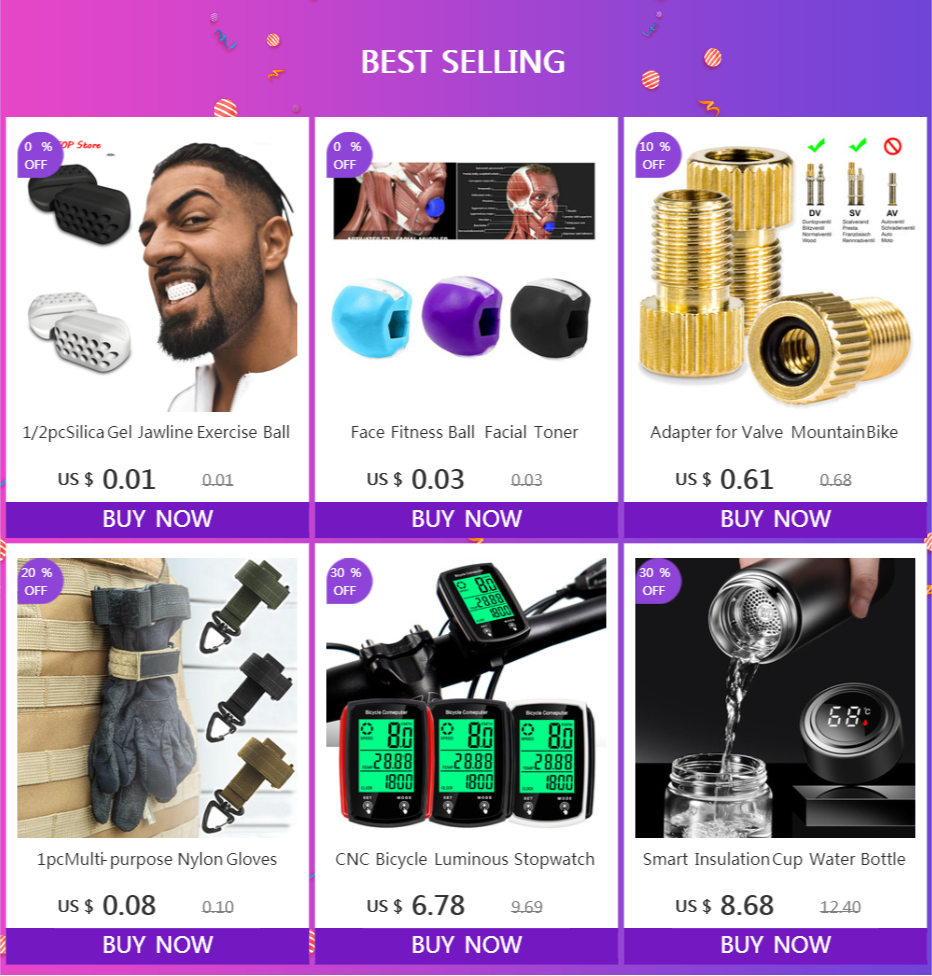This screenshot has width=932, height=976.
Task: Click the 10% OFF badge on valve adapter
Action: click(x=657, y=155)
